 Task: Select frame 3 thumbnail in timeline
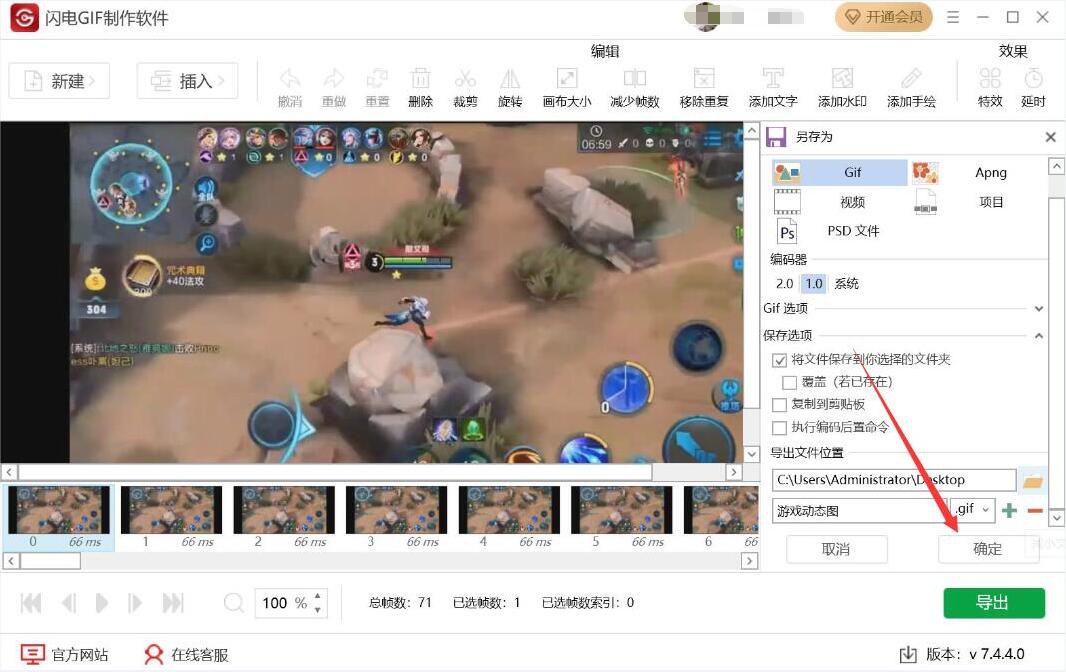396,510
